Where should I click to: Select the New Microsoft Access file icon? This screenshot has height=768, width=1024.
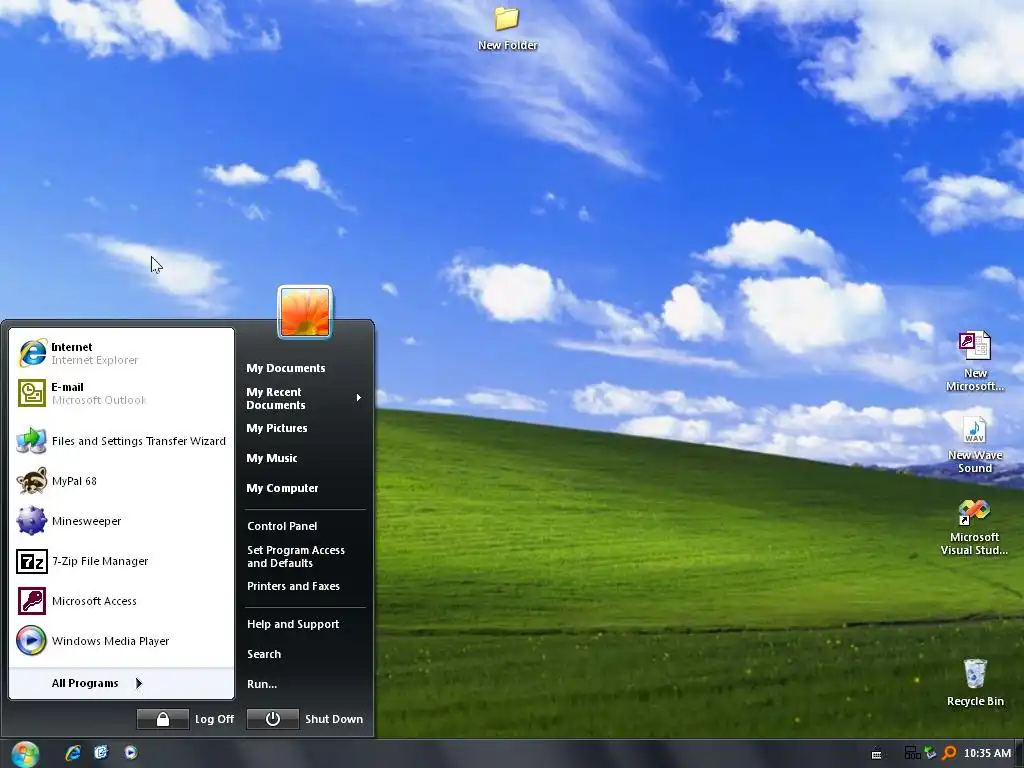tap(974, 361)
